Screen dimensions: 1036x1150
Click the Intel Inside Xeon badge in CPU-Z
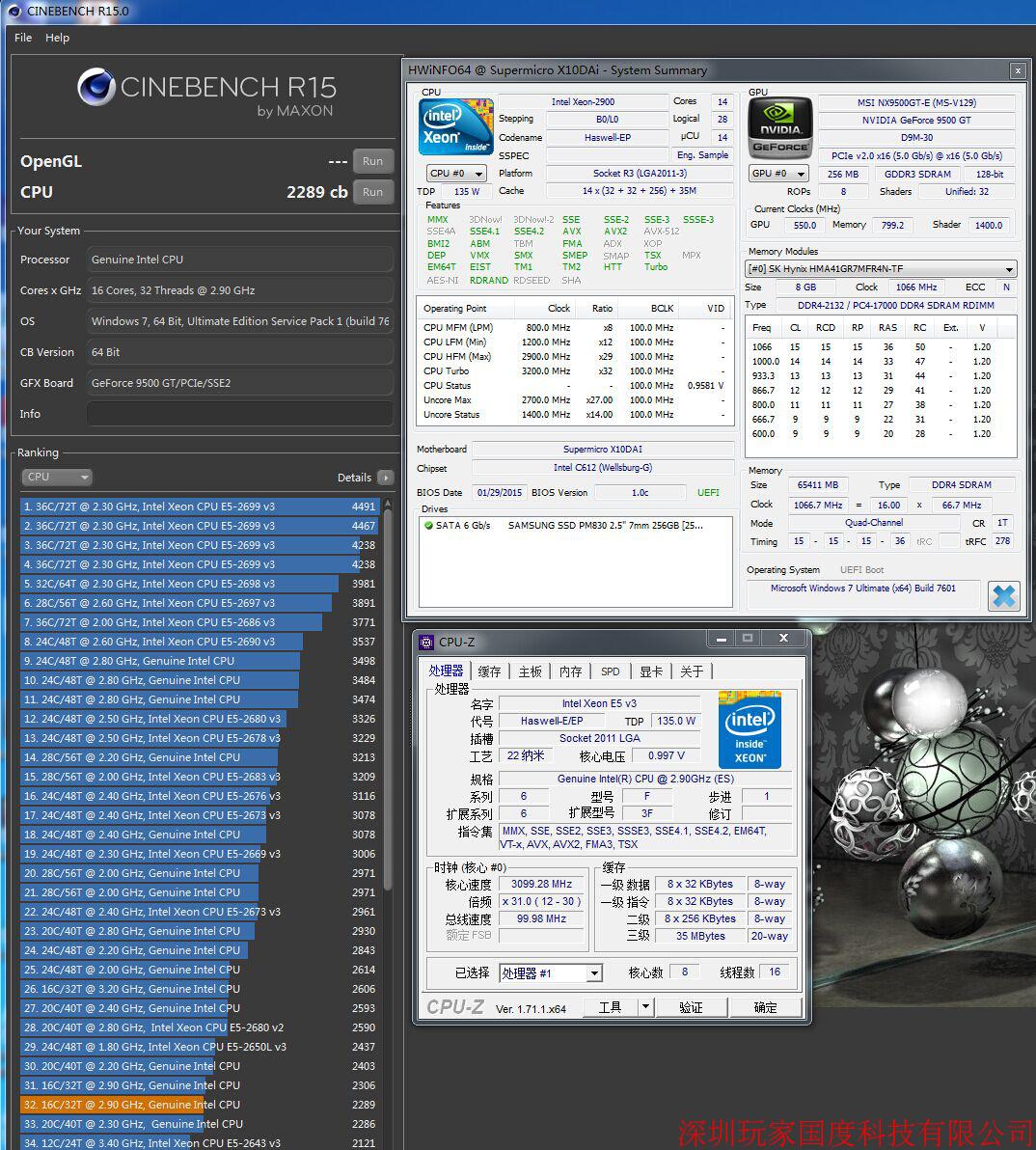click(750, 729)
